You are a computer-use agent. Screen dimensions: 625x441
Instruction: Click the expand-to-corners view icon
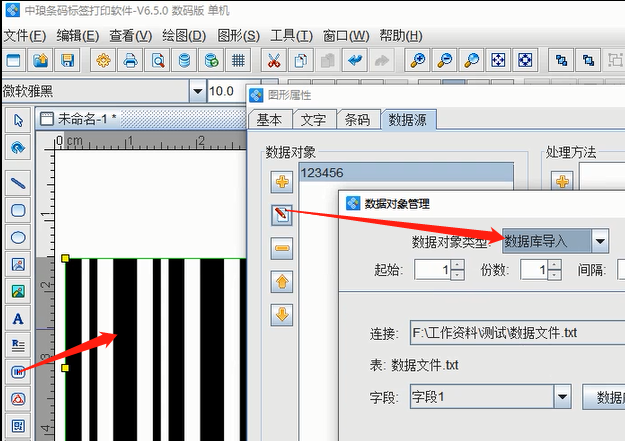tap(525, 61)
